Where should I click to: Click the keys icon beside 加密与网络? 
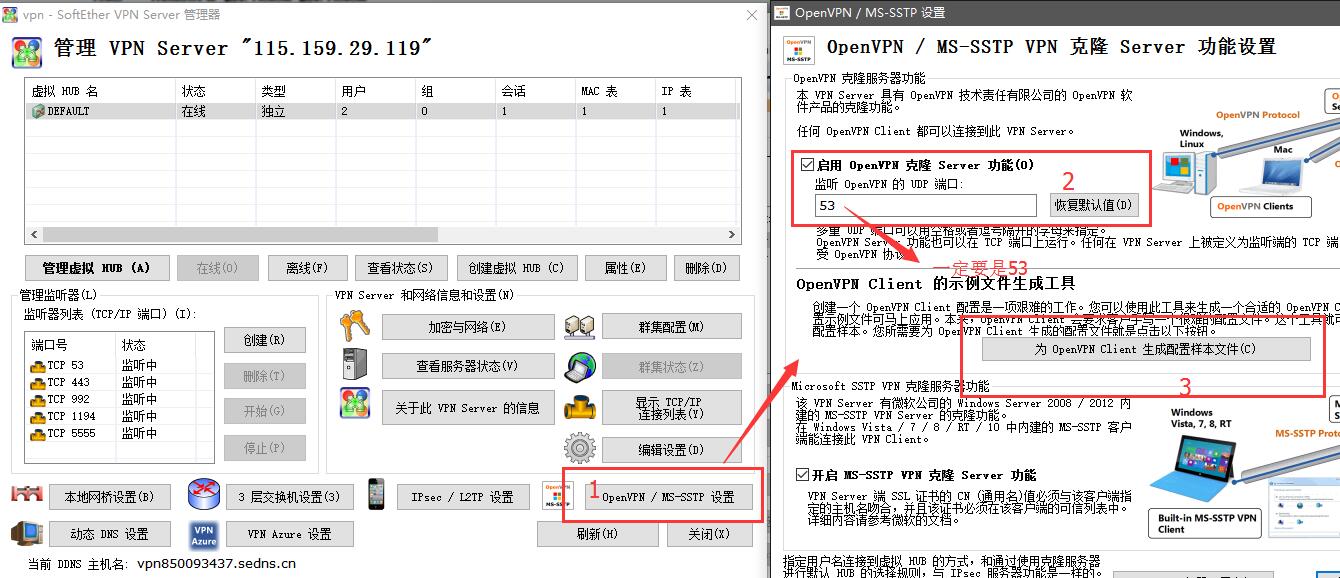click(x=354, y=326)
